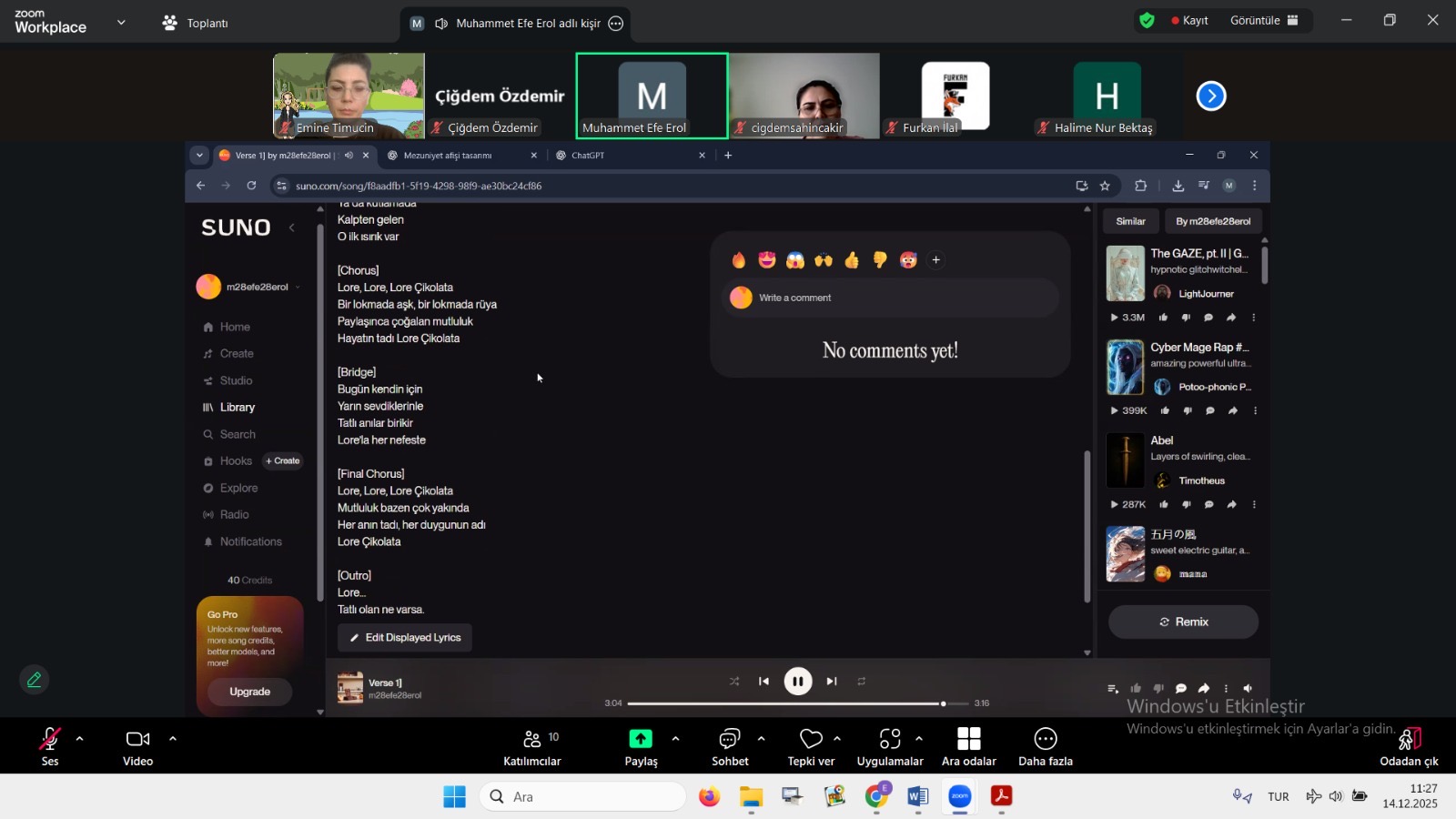Screen dimensions: 1456x819
Task: Collapse the Suno sidebar with chevron
Action: [291, 227]
